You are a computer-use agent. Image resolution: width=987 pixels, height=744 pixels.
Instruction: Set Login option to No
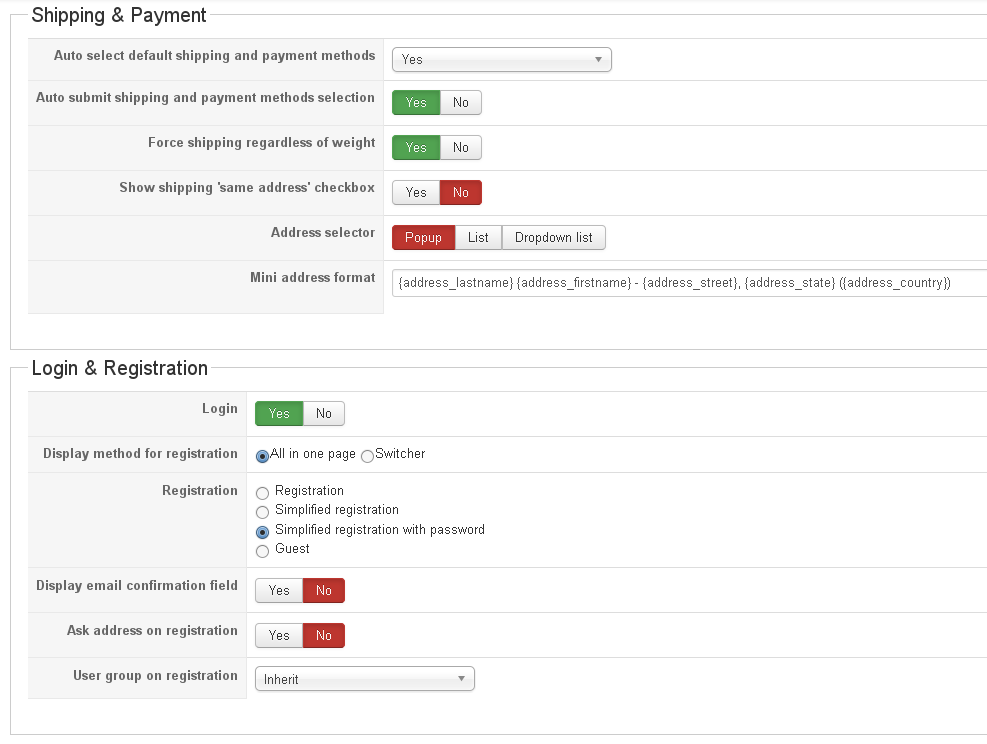tap(324, 414)
